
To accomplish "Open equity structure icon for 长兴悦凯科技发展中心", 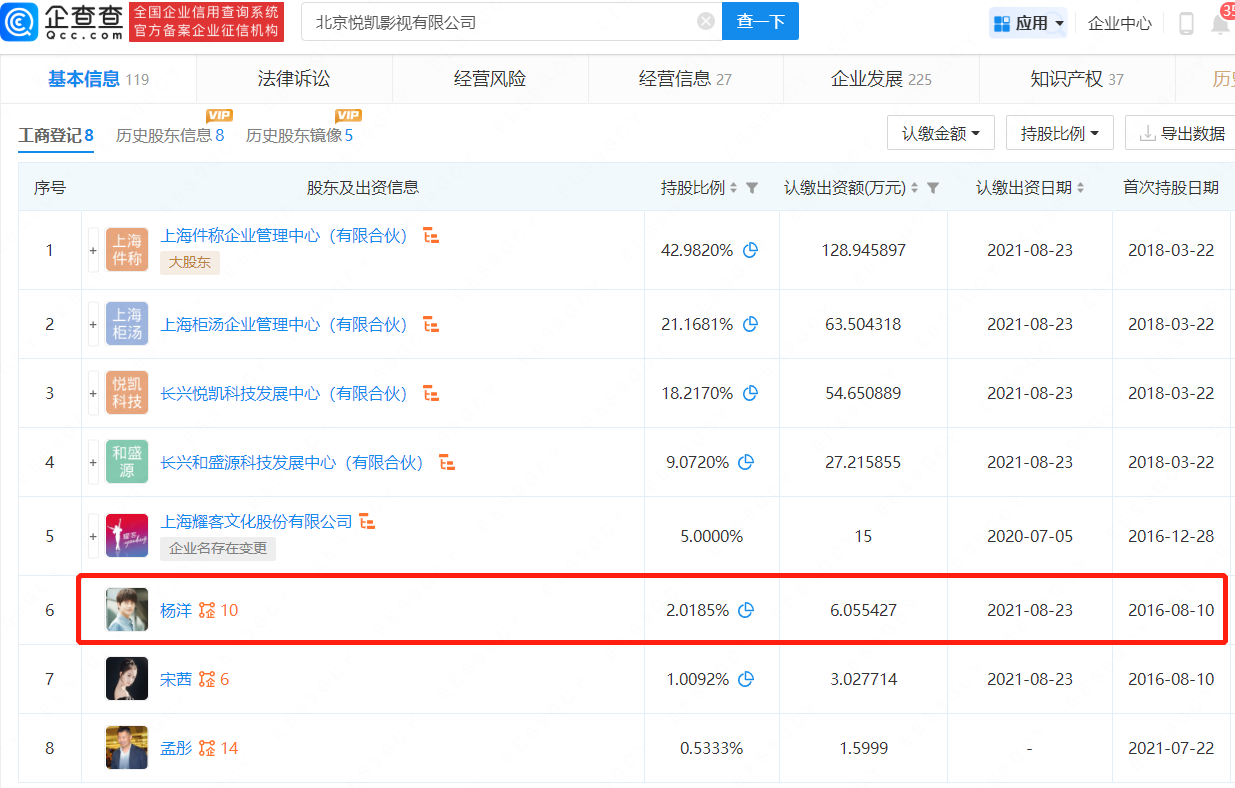I will pyautogui.click(x=431, y=393).
